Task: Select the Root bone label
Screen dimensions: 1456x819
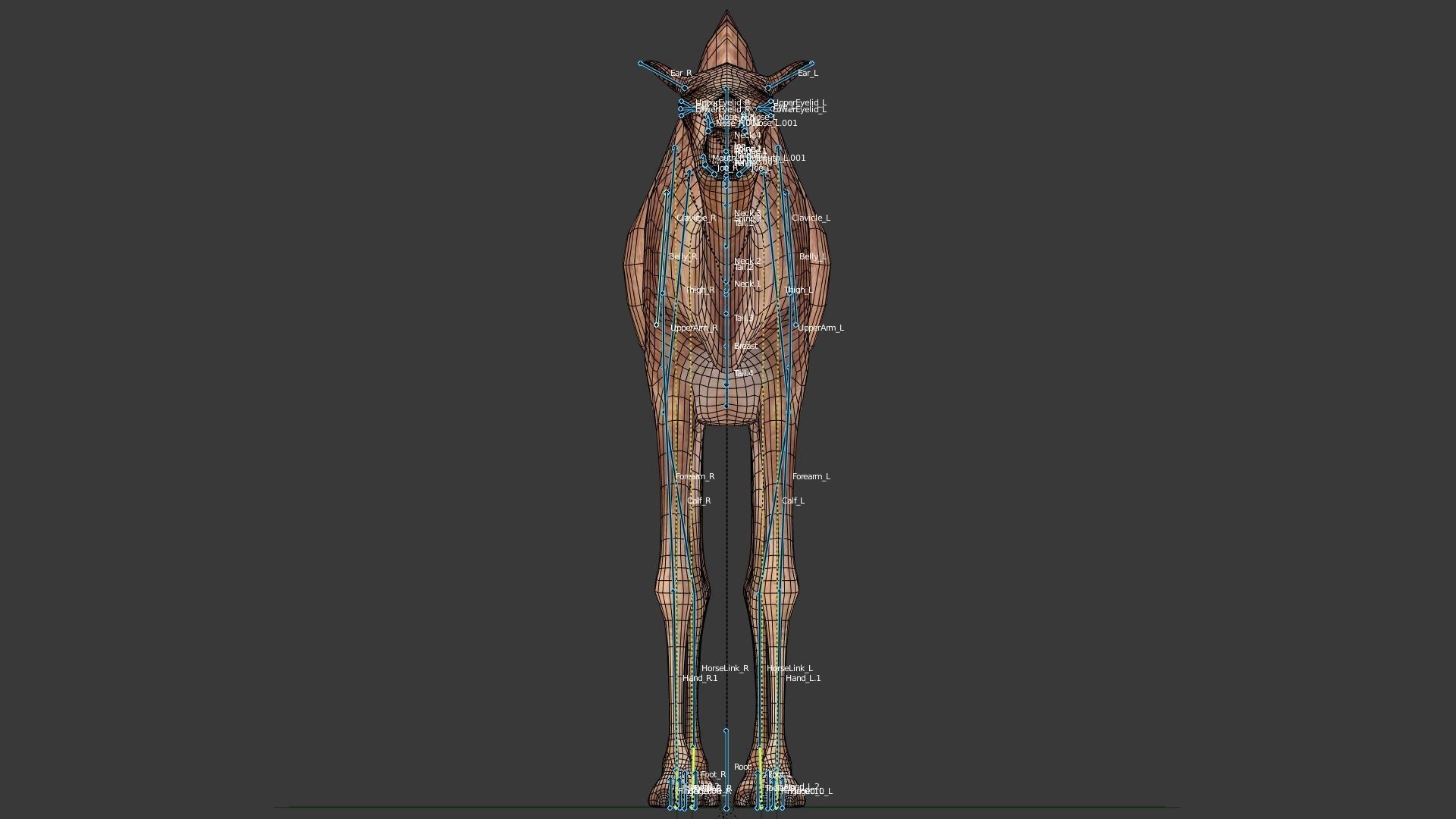Action: coord(742,767)
